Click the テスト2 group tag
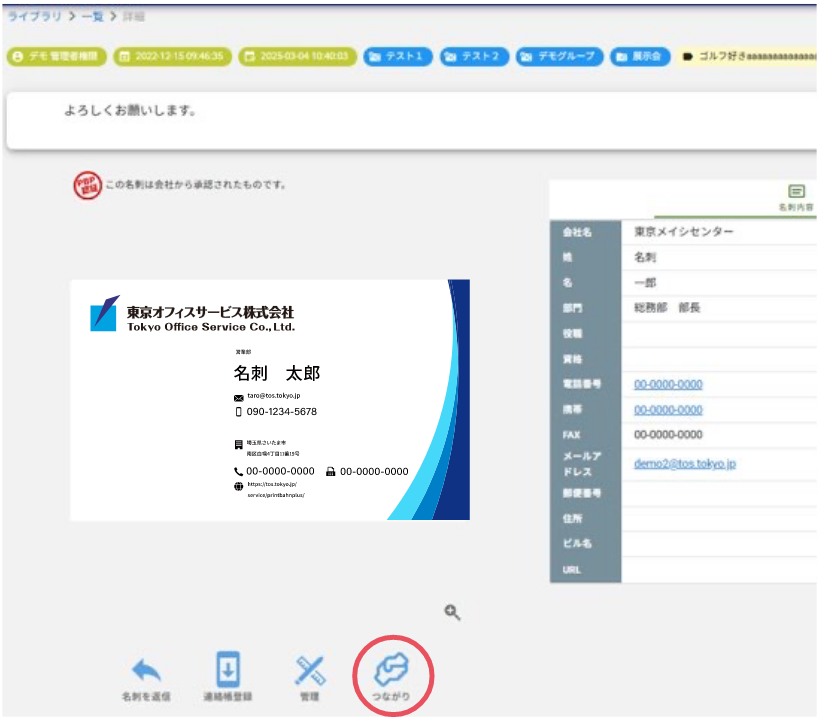This screenshot has width=821, height=720. [x=474, y=56]
